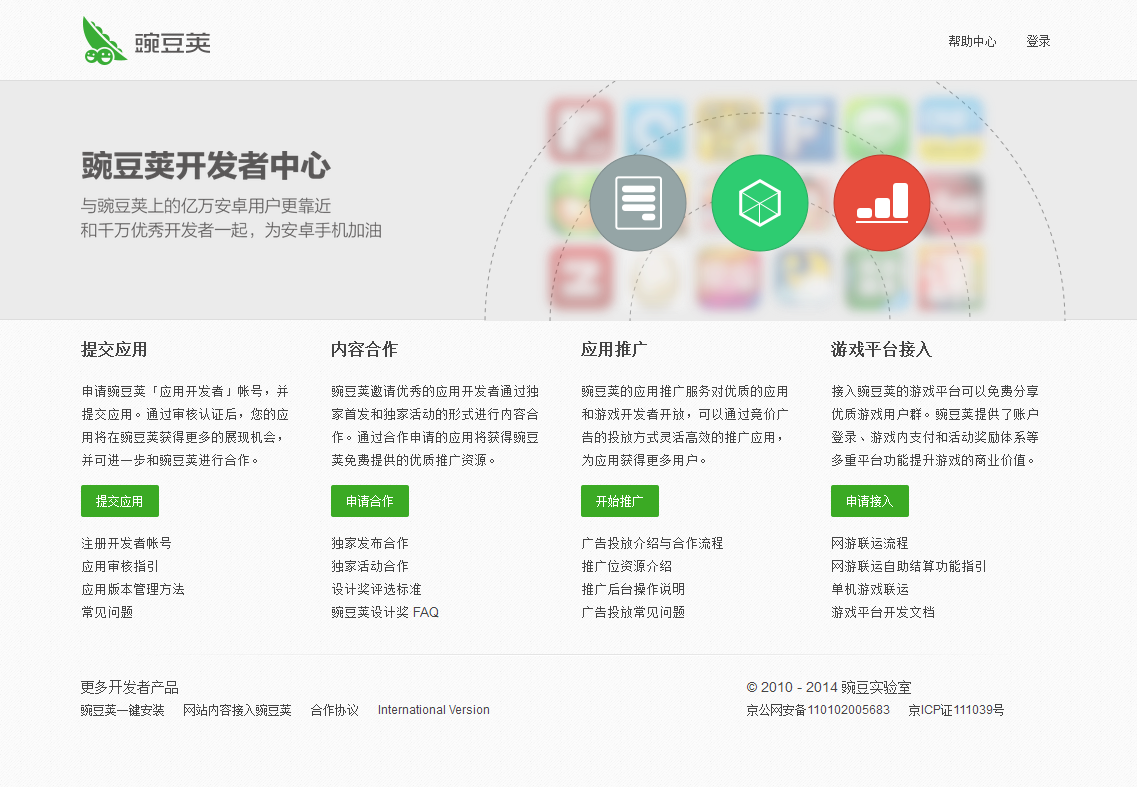1137x787 pixels.
Task: Click the gray document circle icon
Action: (638, 203)
